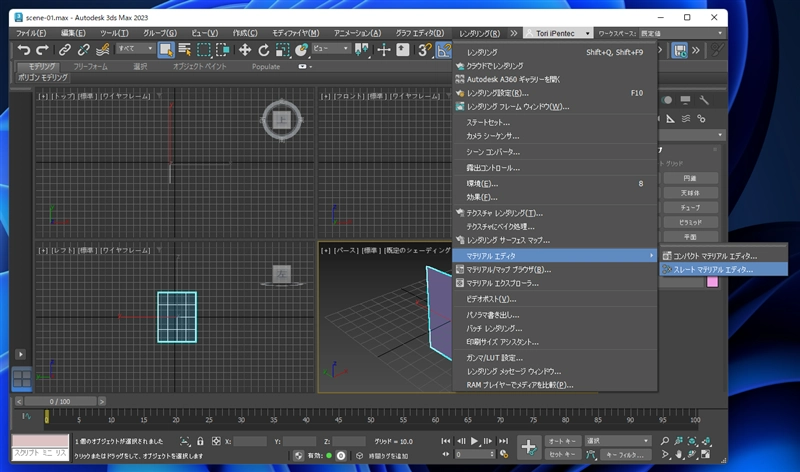Open the object category dropdown in the command panel

(691, 135)
